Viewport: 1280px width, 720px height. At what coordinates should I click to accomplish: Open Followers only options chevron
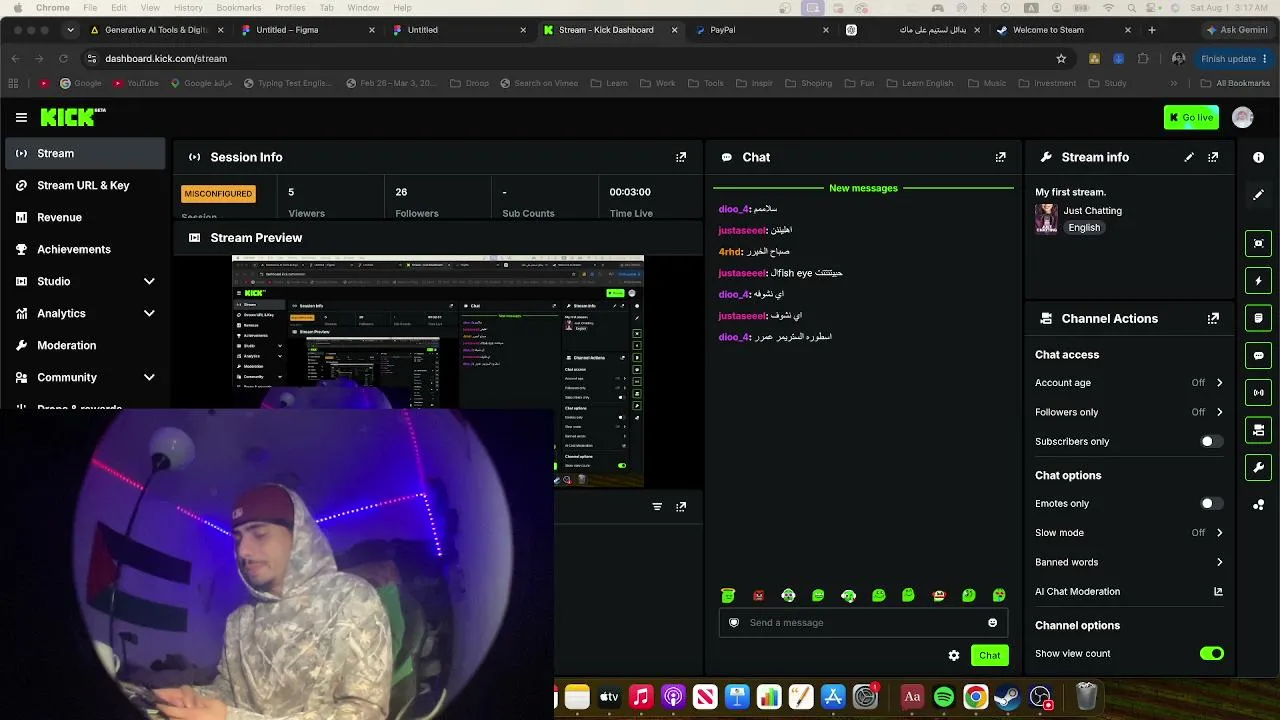1219,412
